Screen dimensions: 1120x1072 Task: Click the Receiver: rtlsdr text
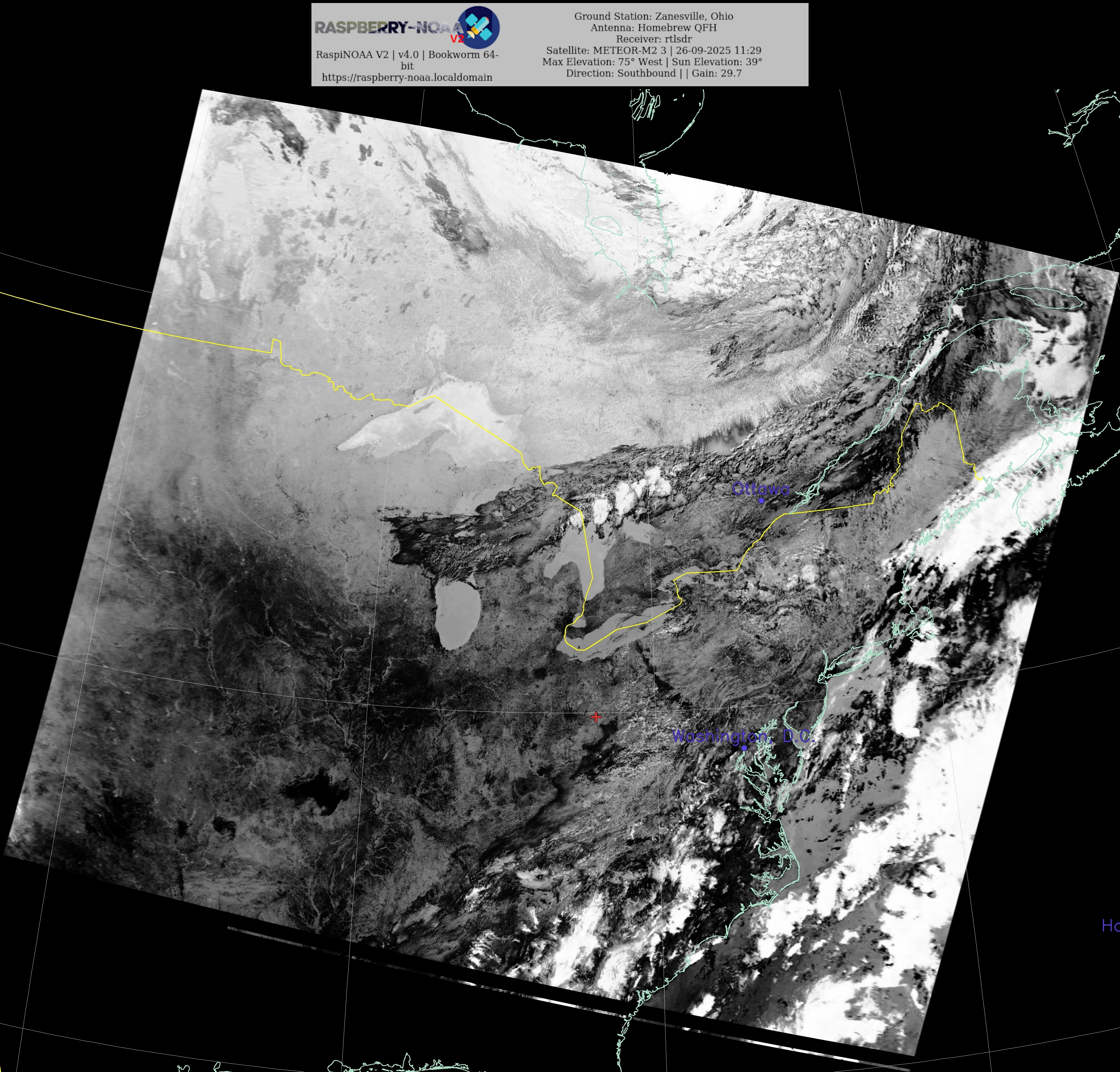coord(654,39)
